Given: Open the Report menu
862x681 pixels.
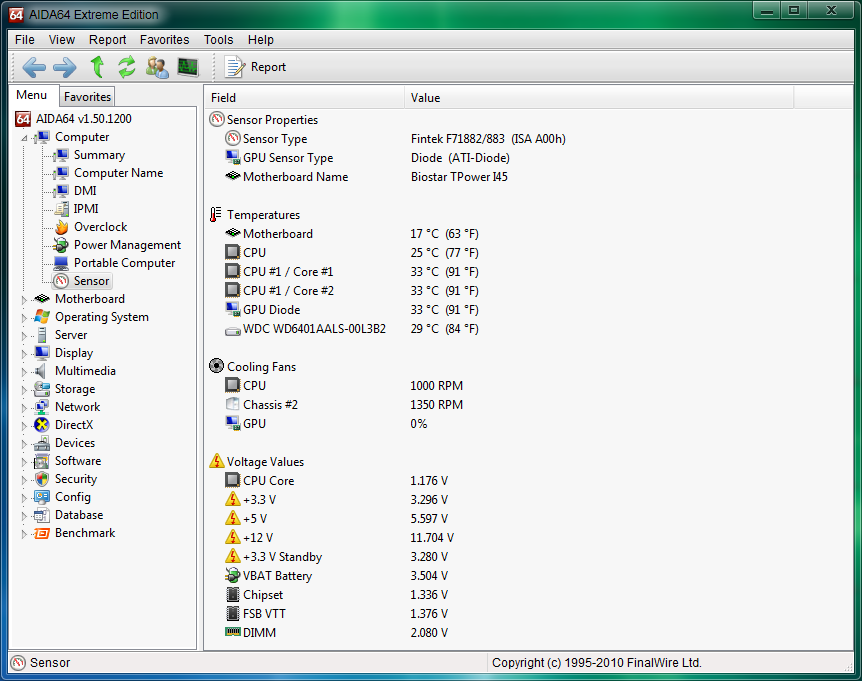Looking at the screenshot, I should click(x=108, y=40).
